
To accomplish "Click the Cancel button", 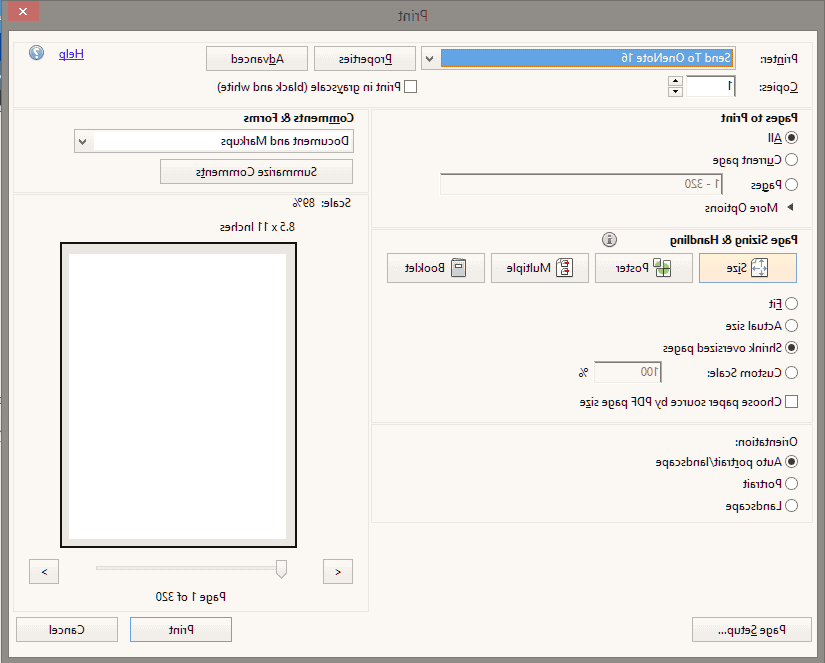I will coord(67,629).
